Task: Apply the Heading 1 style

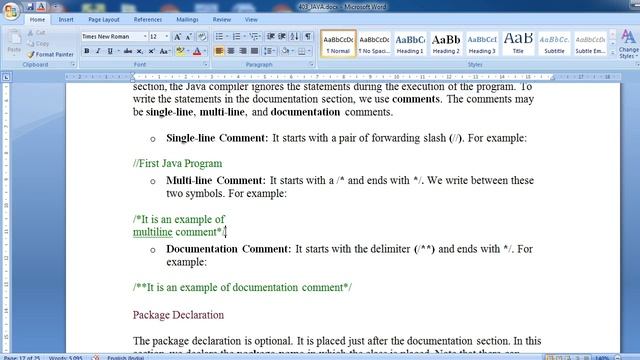Action: (x=410, y=43)
